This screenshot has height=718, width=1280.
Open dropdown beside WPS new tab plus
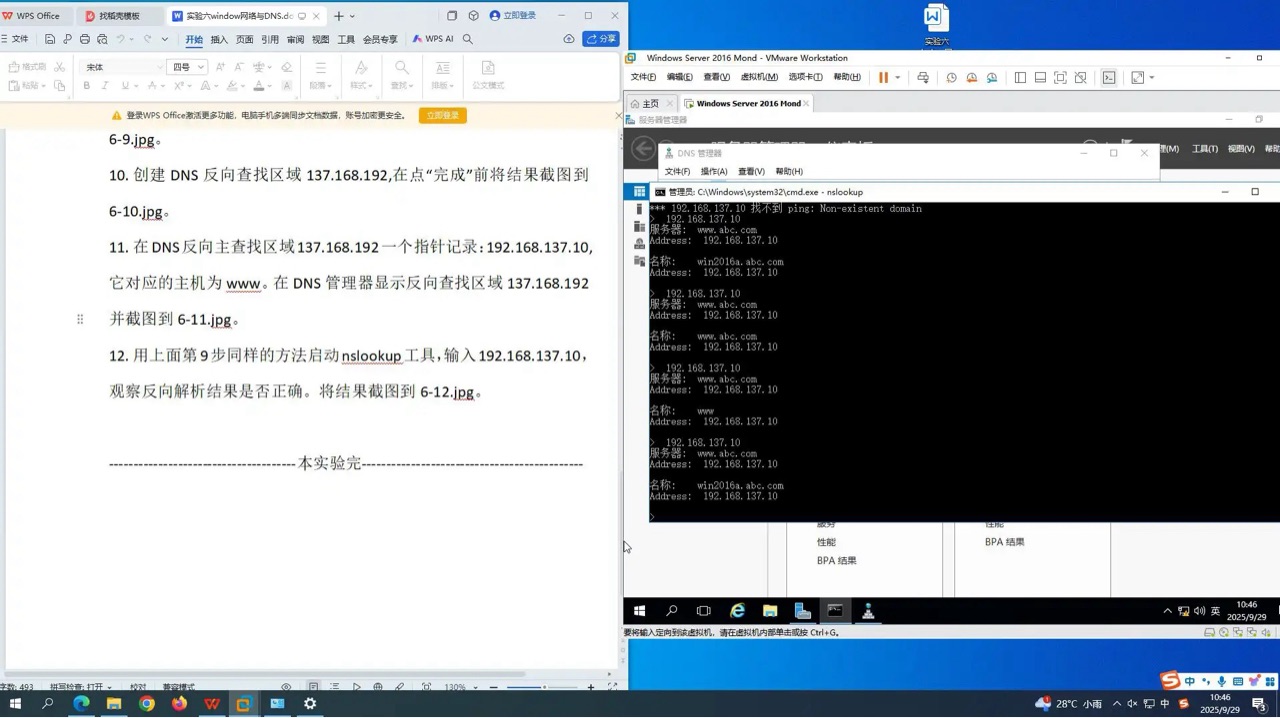(x=352, y=16)
